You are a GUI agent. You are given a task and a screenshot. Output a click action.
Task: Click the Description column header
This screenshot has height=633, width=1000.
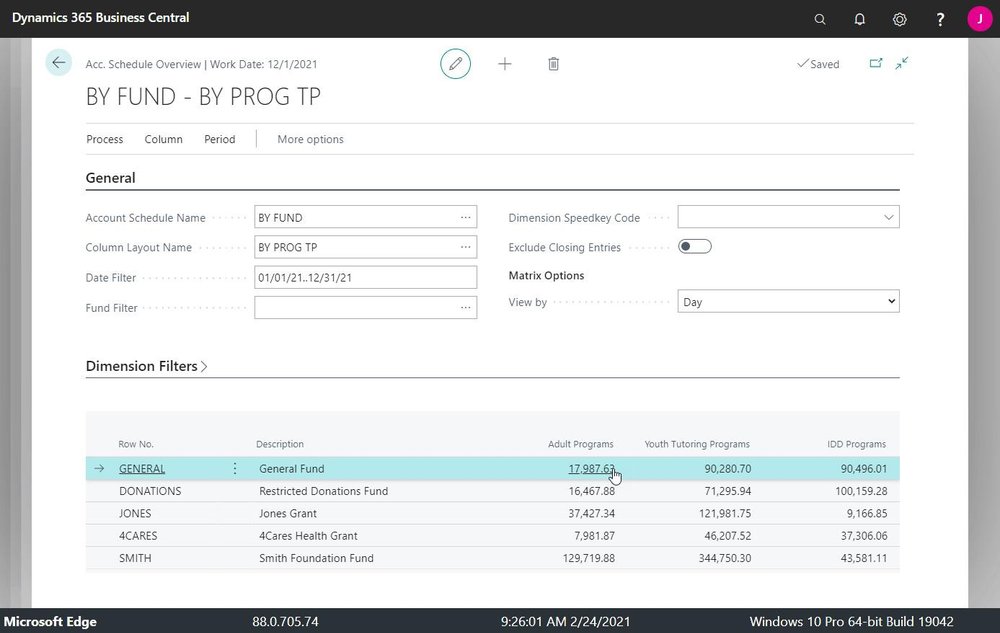click(280, 444)
